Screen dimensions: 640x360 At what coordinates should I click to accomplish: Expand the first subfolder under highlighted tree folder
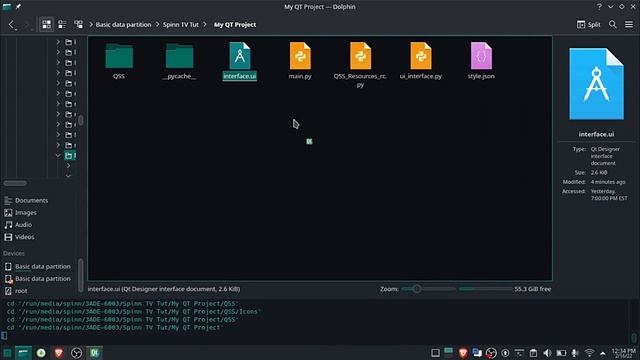tap(68, 166)
